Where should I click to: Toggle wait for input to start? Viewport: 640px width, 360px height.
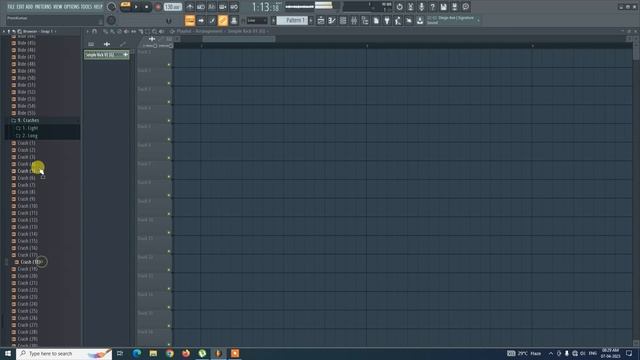[x=201, y=7]
